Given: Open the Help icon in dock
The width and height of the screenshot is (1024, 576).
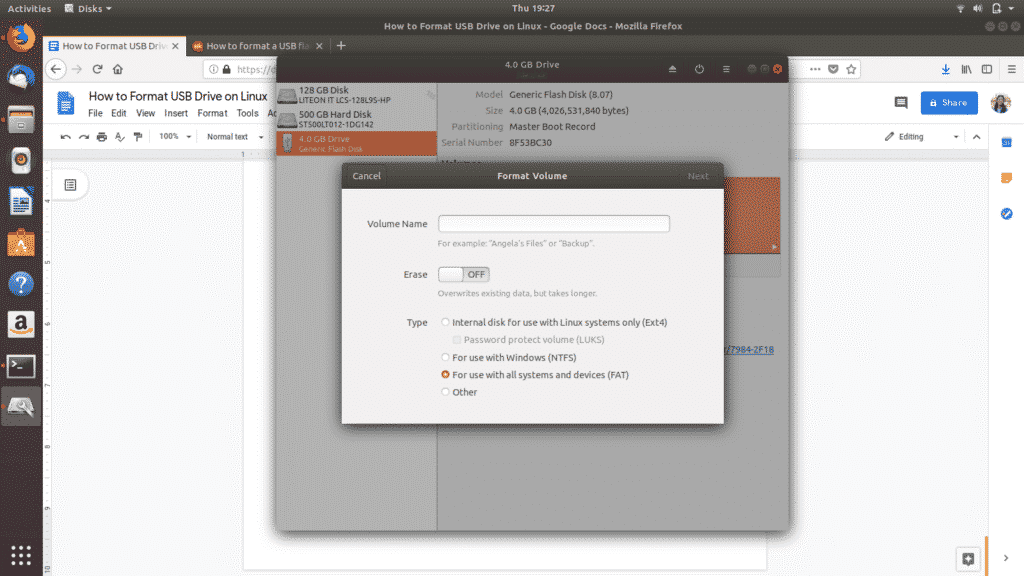Looking at the screenshot, I should pyautogui.click(x=21, y=284).
